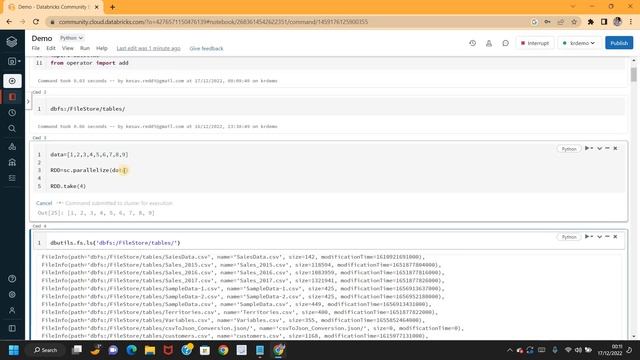Select the SalesData.csv FileInfo output line

coord(233,257)
